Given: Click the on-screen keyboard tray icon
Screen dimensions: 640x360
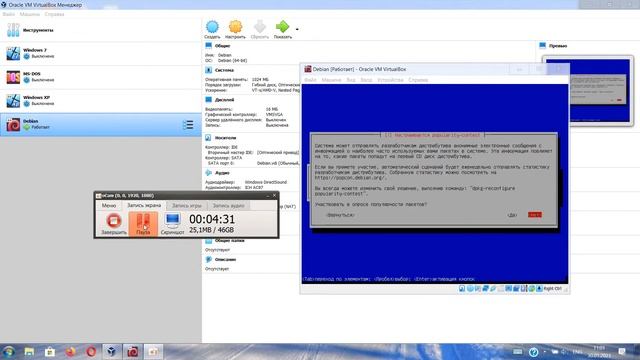Looking at the screenshot, I should [518, 352].
